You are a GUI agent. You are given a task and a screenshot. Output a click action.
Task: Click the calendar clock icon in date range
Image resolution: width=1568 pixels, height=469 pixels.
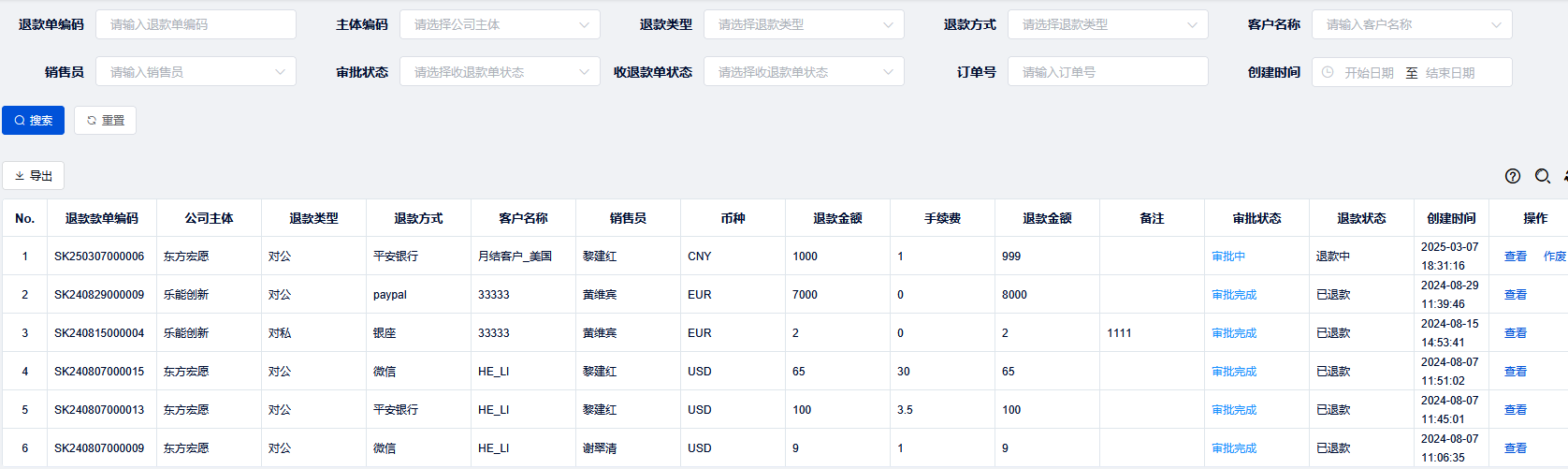[x=1328, y=72]
